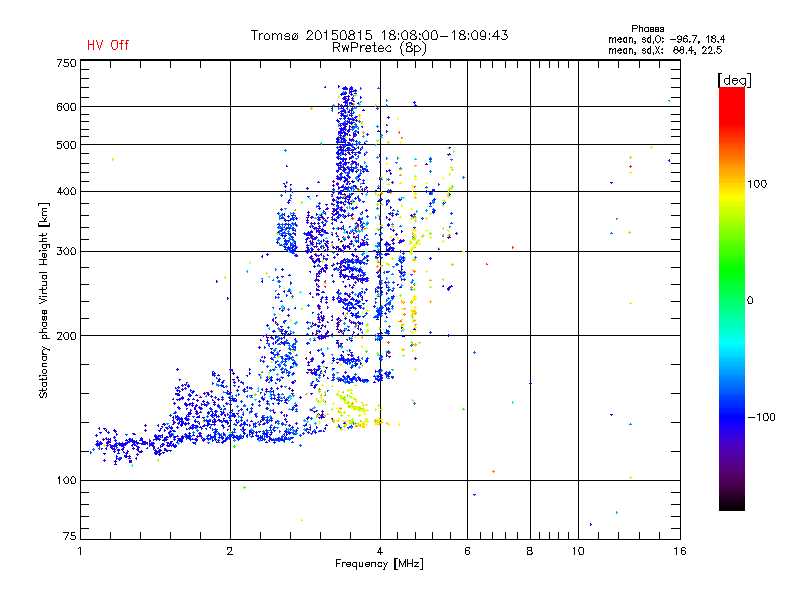Click the x-axis '8' frequency label
This screenshot has width=800, height=600.
pos(530,551)
